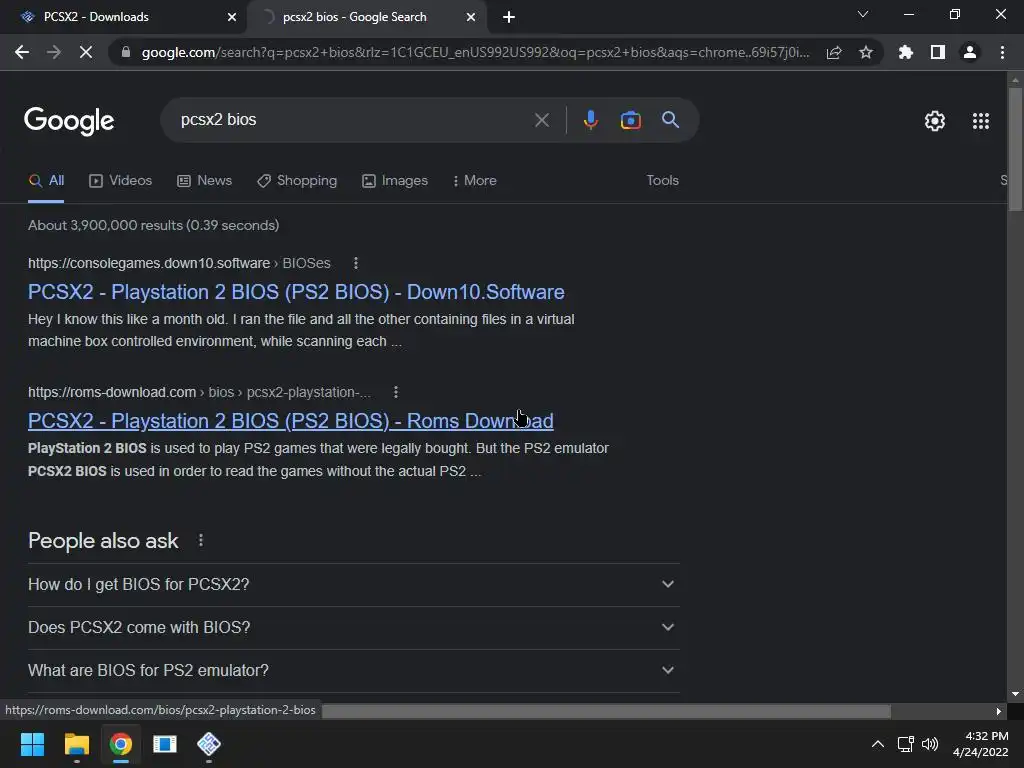The image size is (1024, 768).
Task: Open the Windows Start menu
Action: coord(32,744)
